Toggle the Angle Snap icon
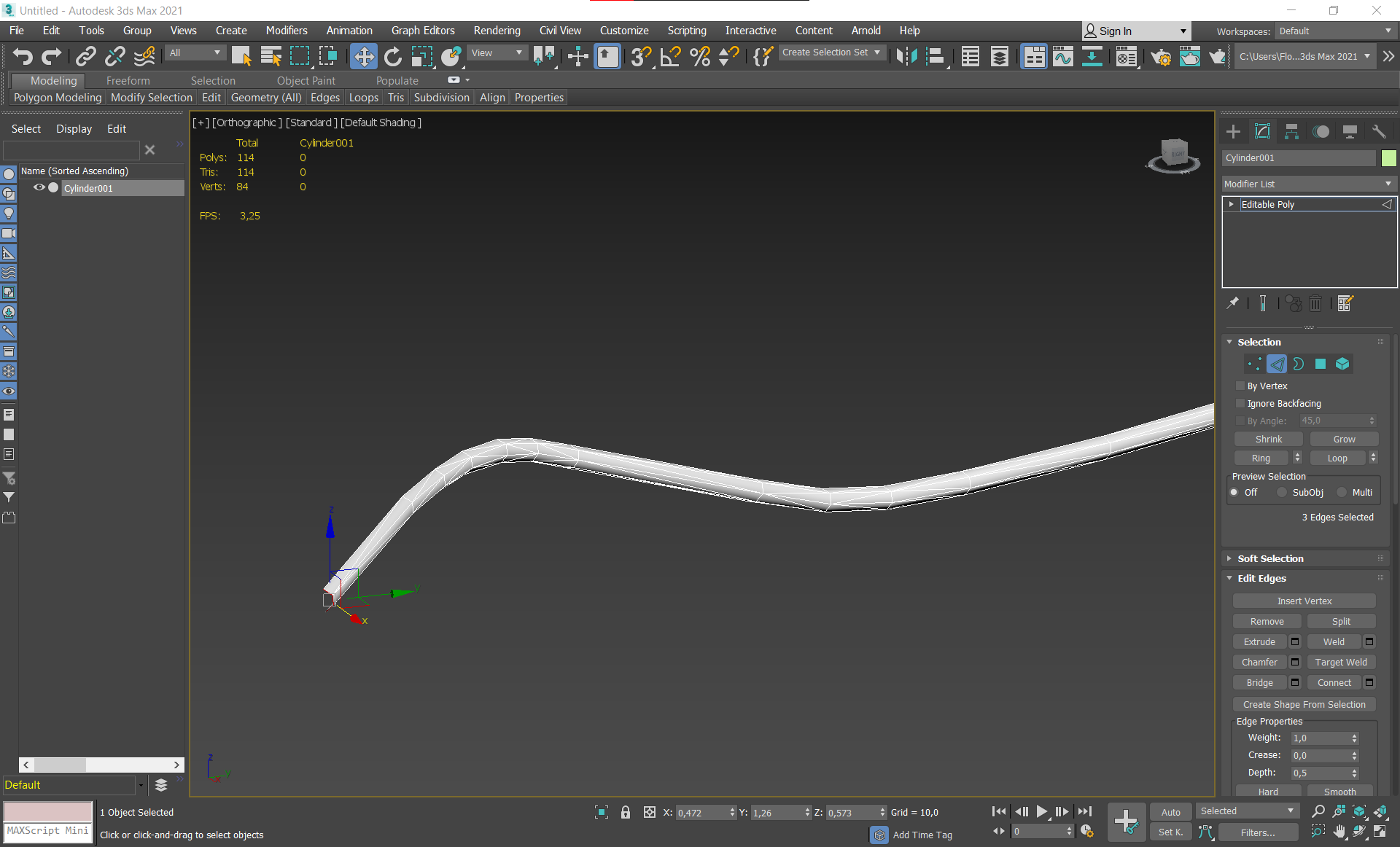 670,56
